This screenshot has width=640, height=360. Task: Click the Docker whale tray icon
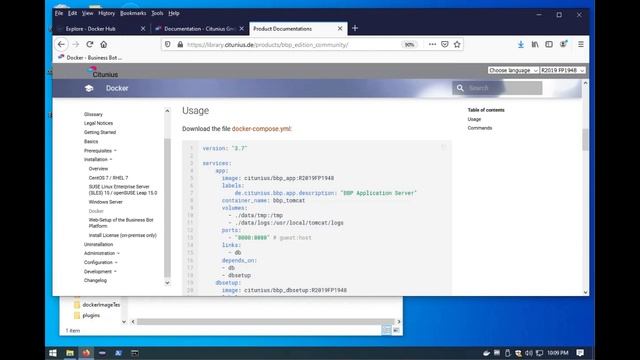click(486, 353)
